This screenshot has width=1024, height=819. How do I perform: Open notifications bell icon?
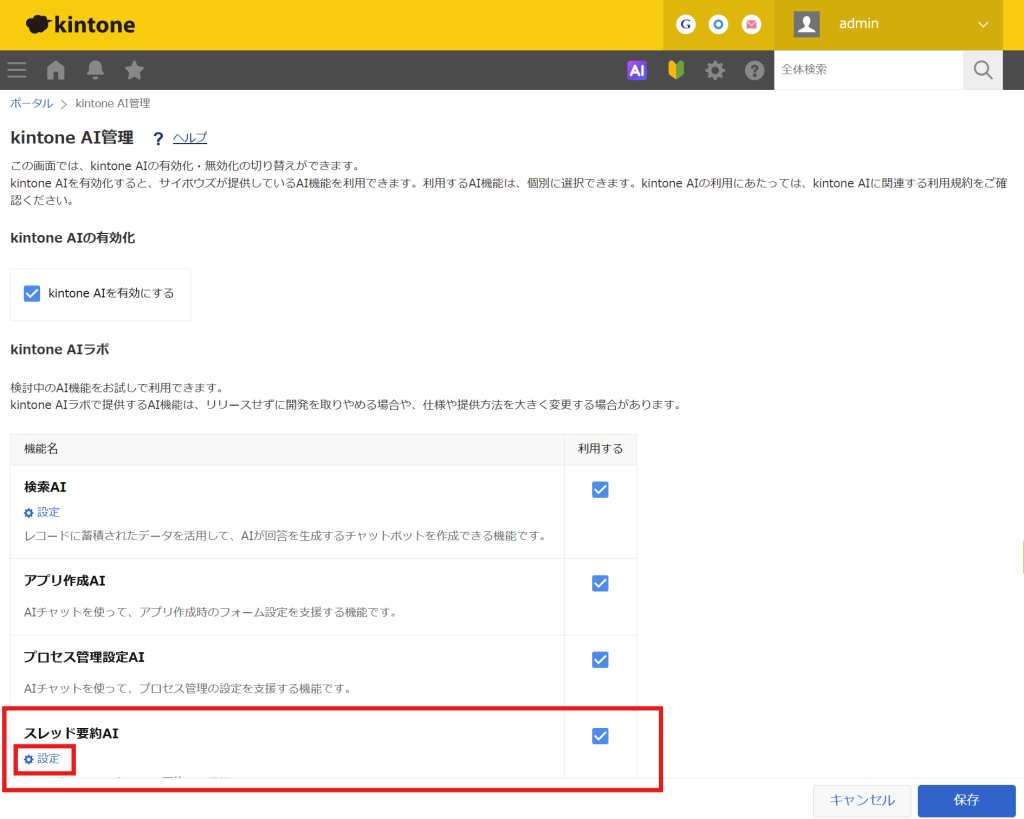(x=95, y=70)
